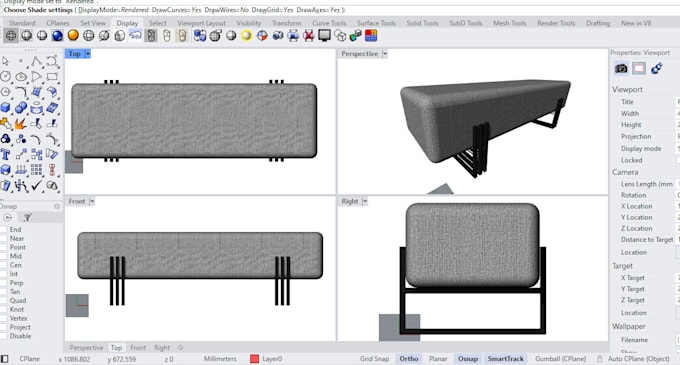Toggle SmartTrack in status bar
The height and width of the screenshot is (365, 680).
click(x=506, y=359)
